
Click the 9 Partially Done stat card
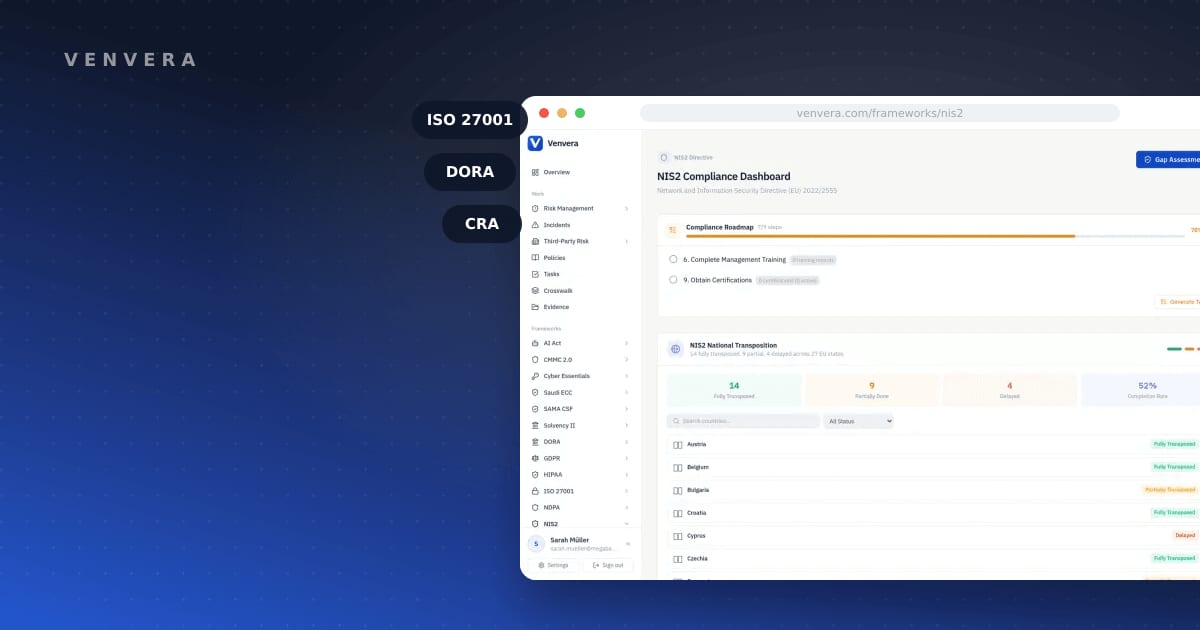coord(872,390)
